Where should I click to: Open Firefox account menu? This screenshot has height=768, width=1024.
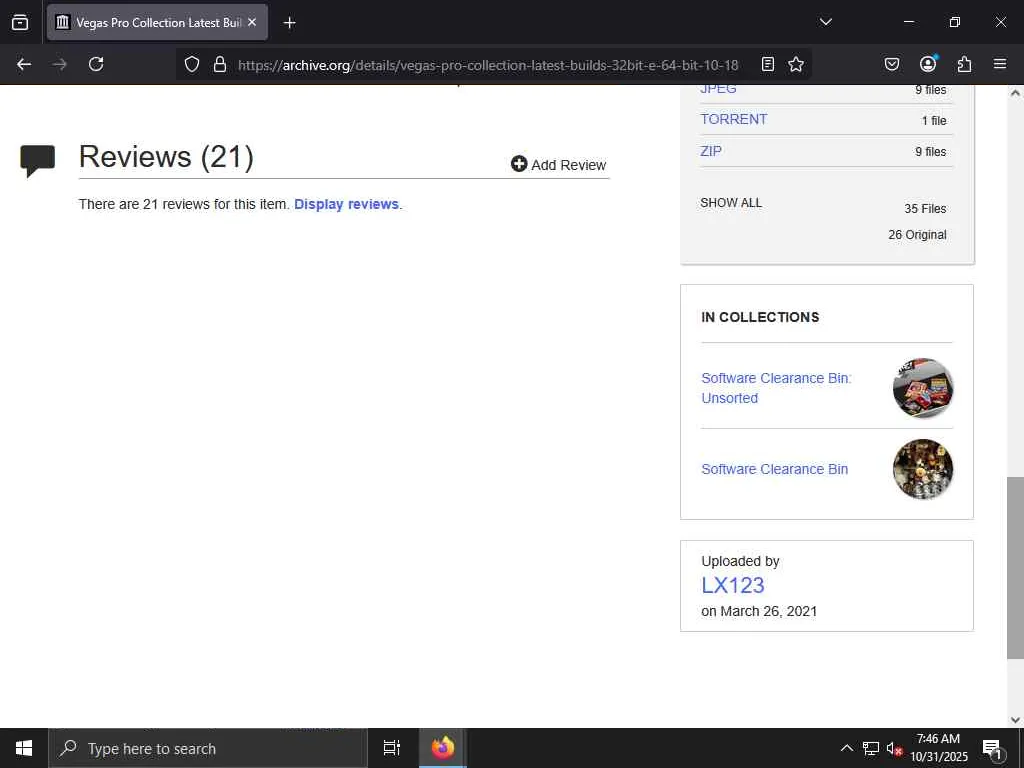click(928, 63)
